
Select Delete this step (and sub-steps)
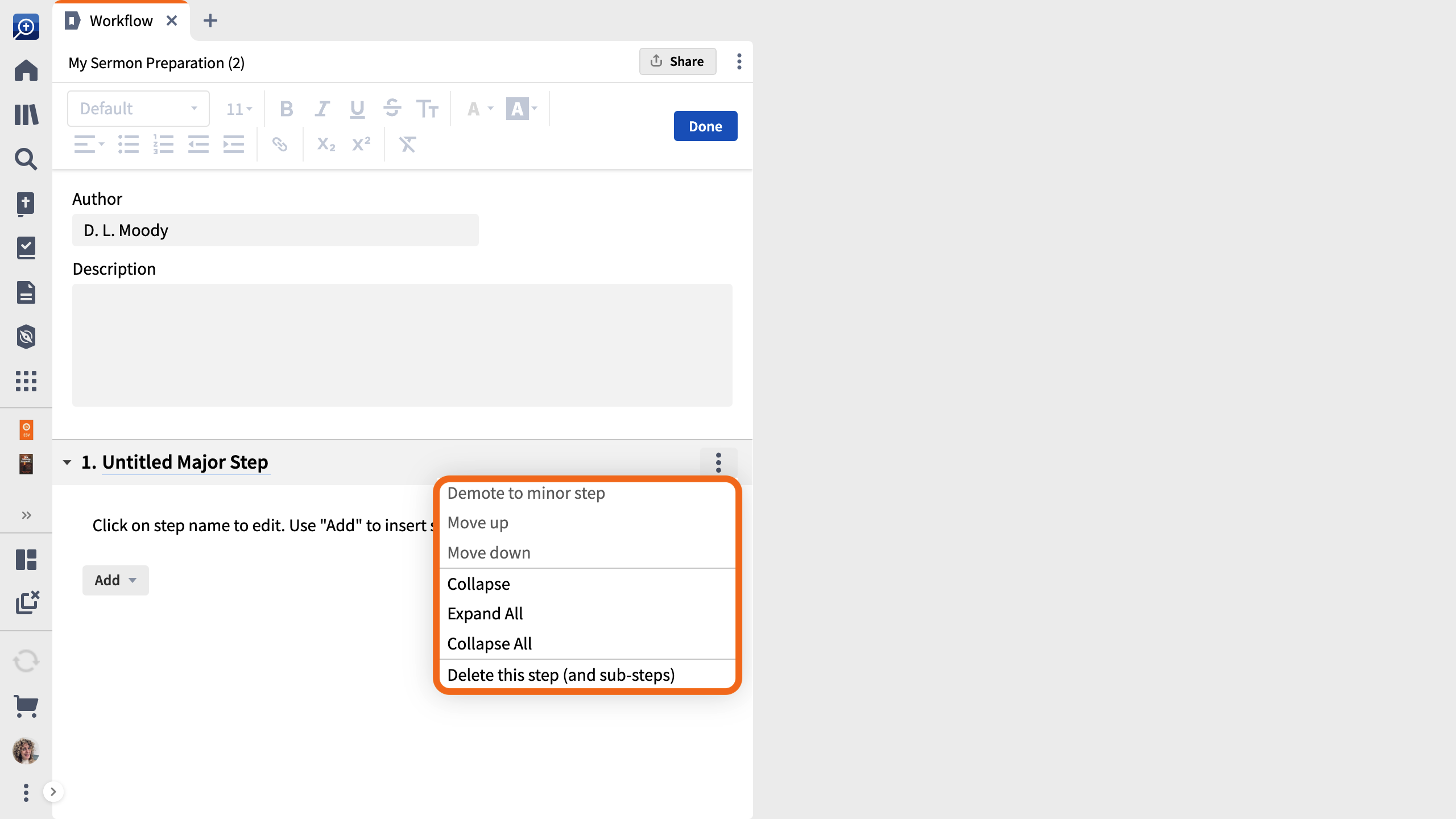pyautogui.click(x=588, y=675)
